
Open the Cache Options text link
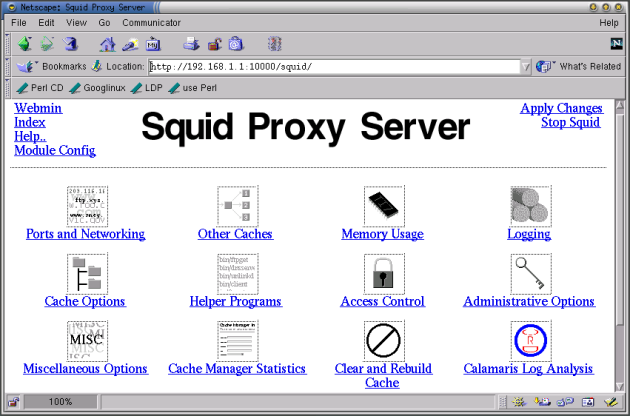(x=85, y=301)
